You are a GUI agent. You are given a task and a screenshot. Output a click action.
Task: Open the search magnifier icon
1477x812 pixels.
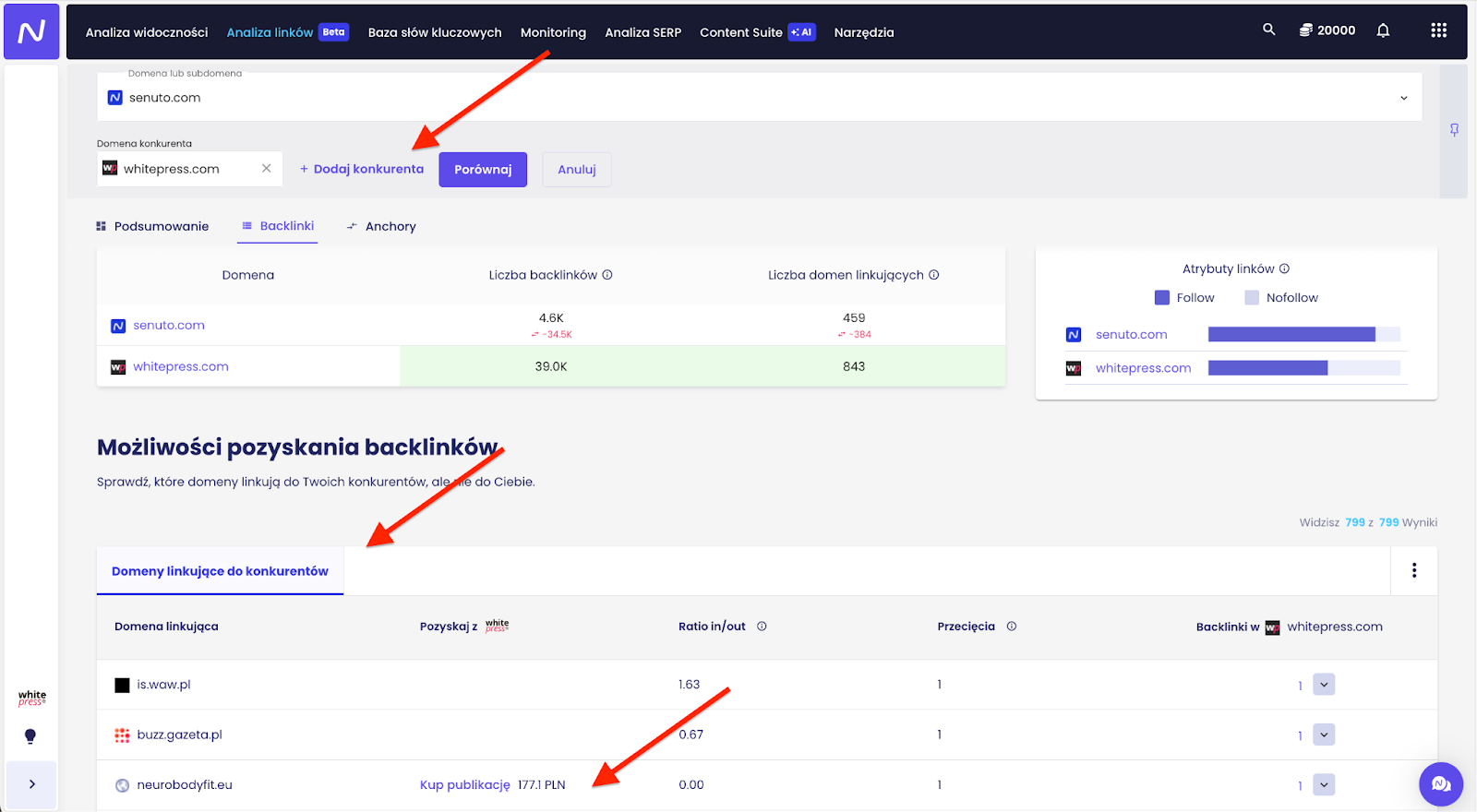coord(1269,30)
